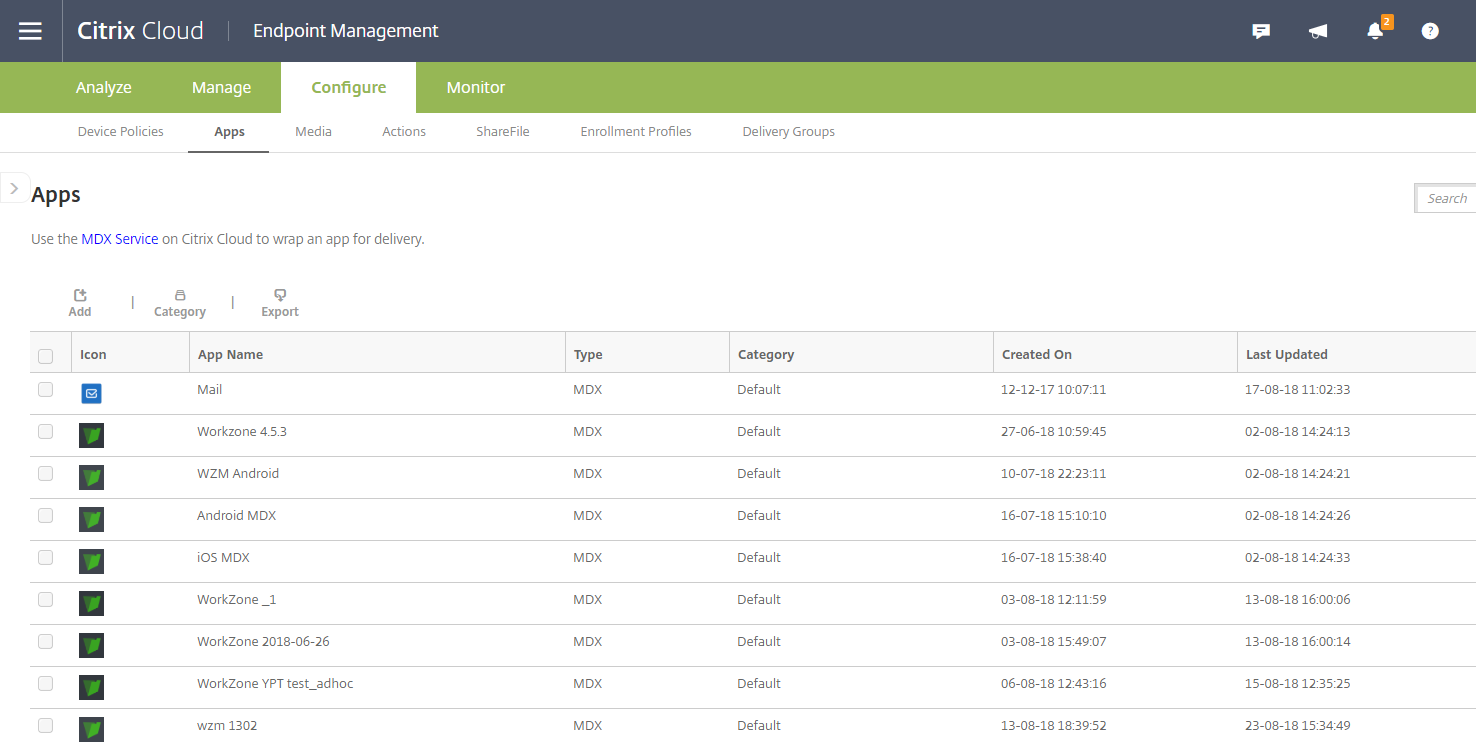Open the help question mark icon
This screenshot has height=742, width=1476.
[x=1430, y=31]
